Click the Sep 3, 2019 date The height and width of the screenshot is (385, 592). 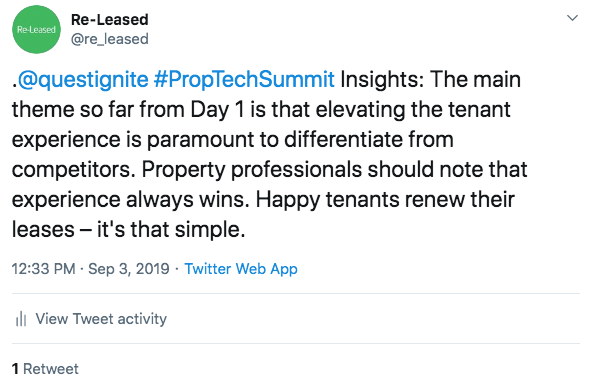(x=128, y=269)
